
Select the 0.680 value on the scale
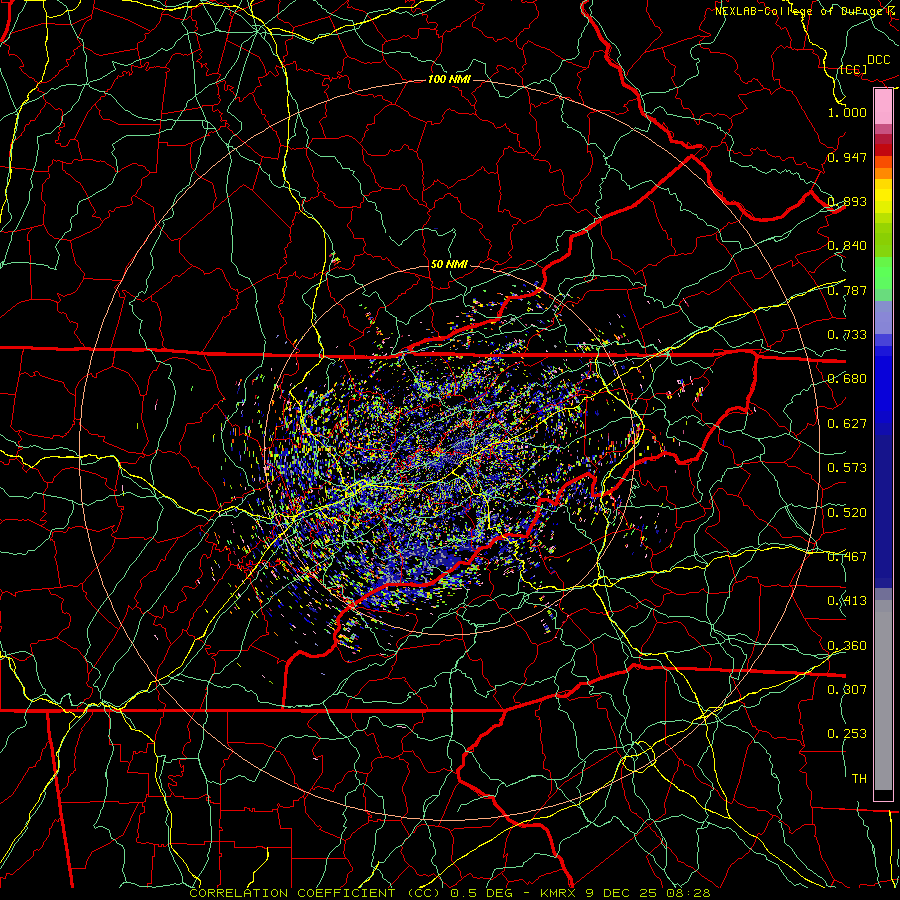tap(847, 379)
